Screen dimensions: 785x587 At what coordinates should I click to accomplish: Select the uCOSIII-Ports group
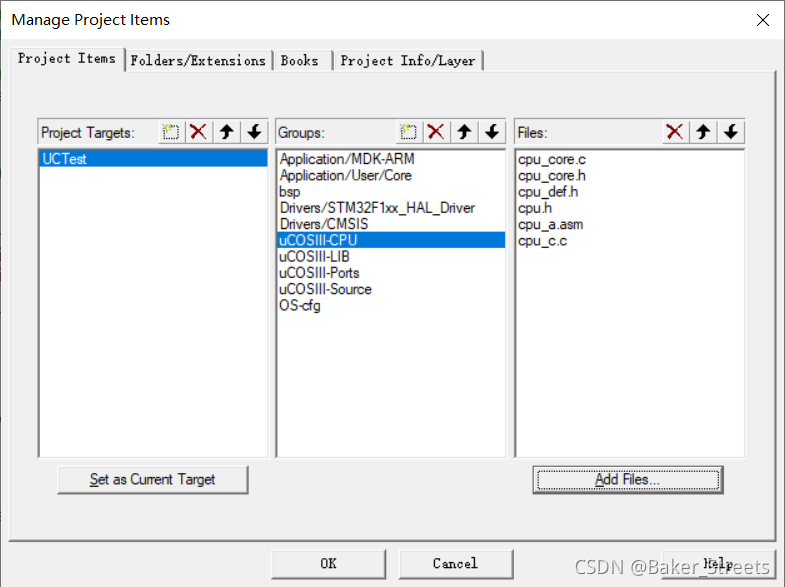pyautogui.click(x=390, y=273)
